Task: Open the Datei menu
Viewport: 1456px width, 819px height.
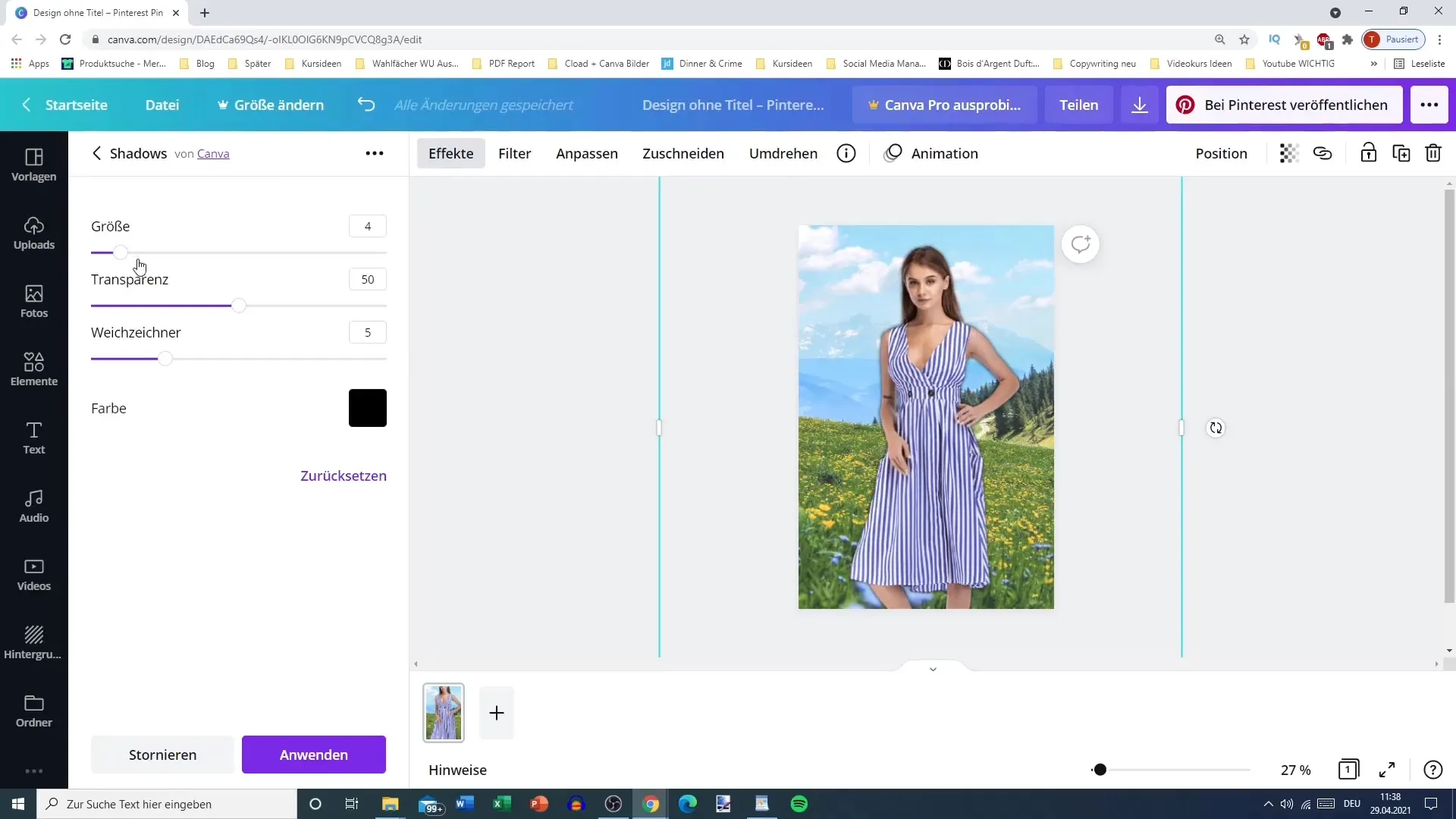Action: pos(162,105)
